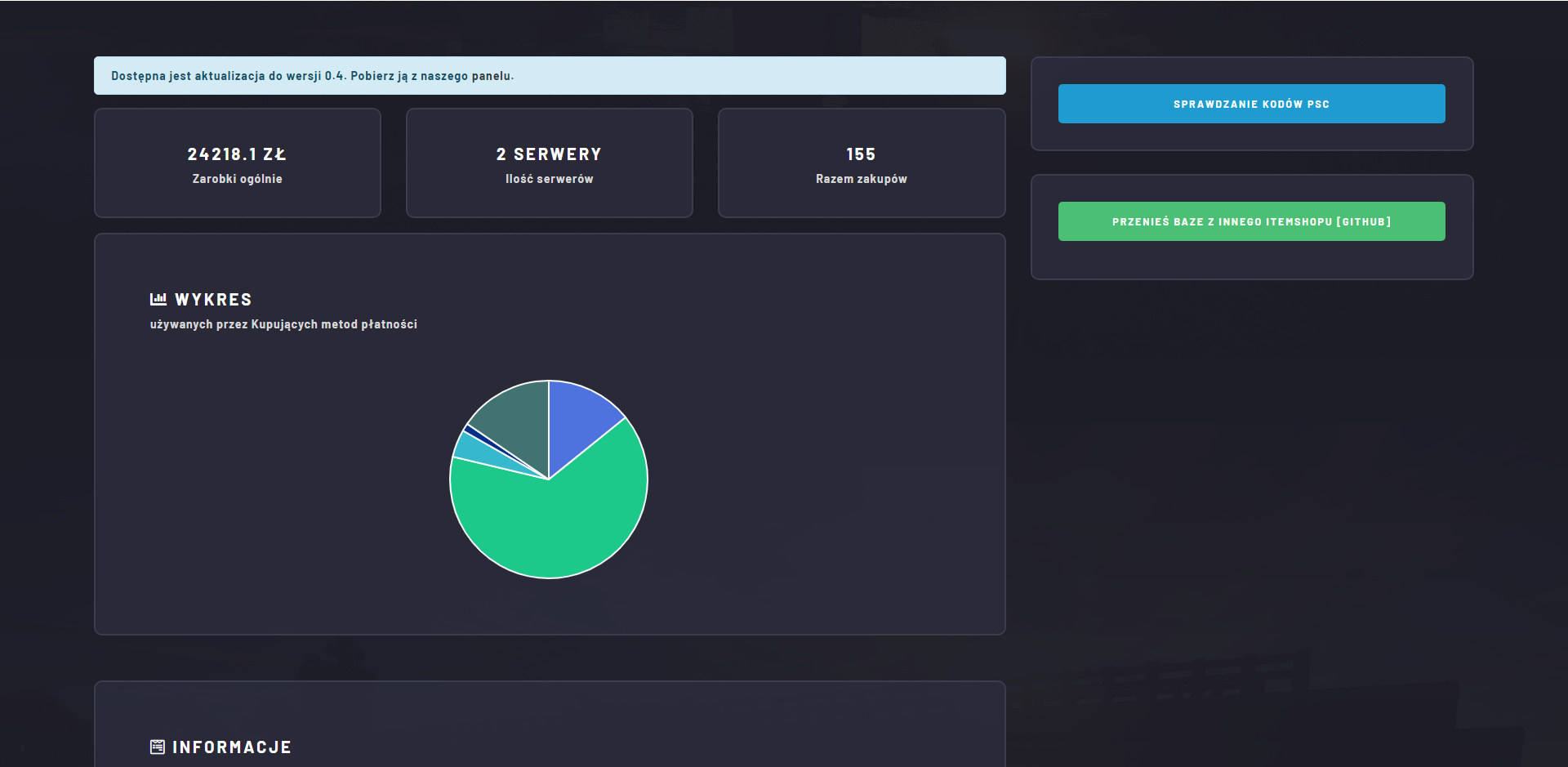Select the 2 Serwery statistic heading
Image resolution: width=1568 pixels, height=767 pixels.
[x=549, y=154]
